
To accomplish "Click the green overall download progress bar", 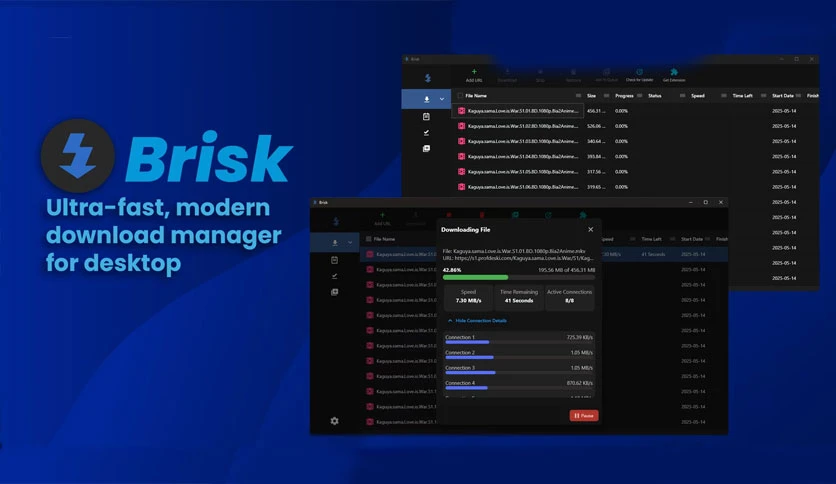I will [x=519, y=277].
